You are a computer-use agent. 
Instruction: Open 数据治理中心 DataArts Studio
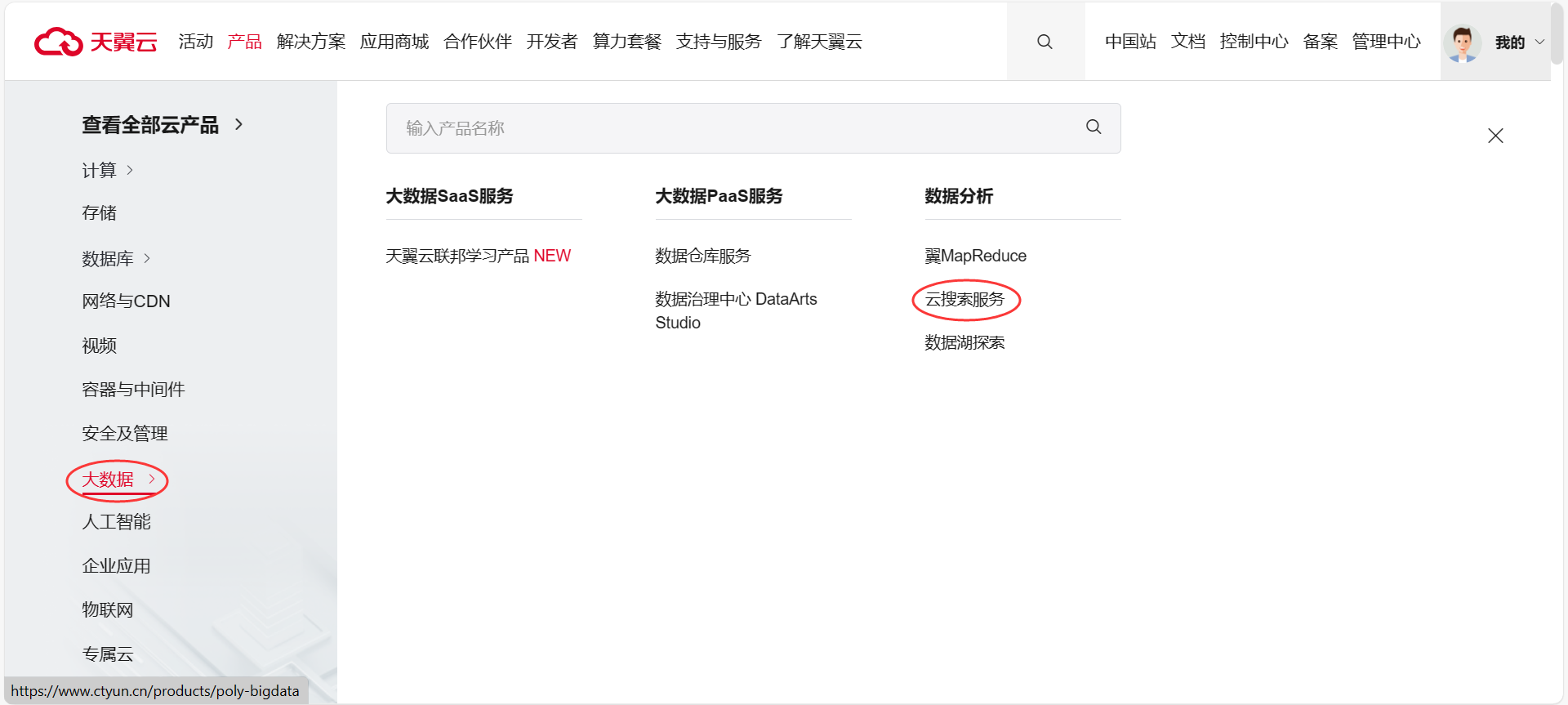point(736,310)
